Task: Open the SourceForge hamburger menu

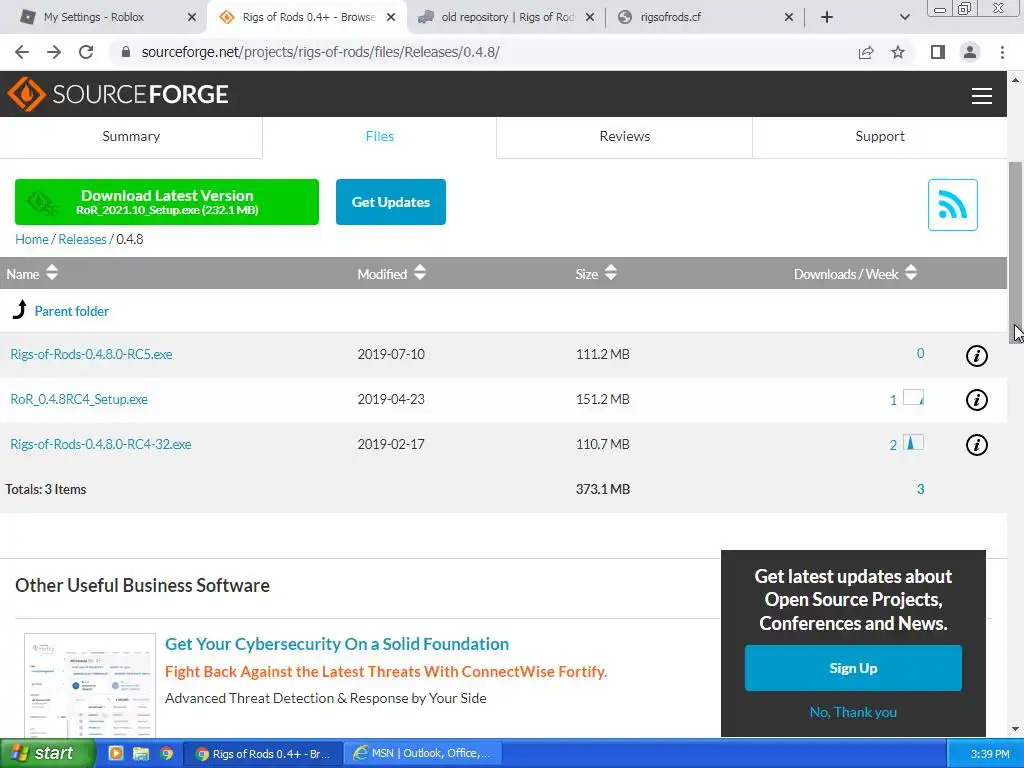Action: (x=982, y=96)
